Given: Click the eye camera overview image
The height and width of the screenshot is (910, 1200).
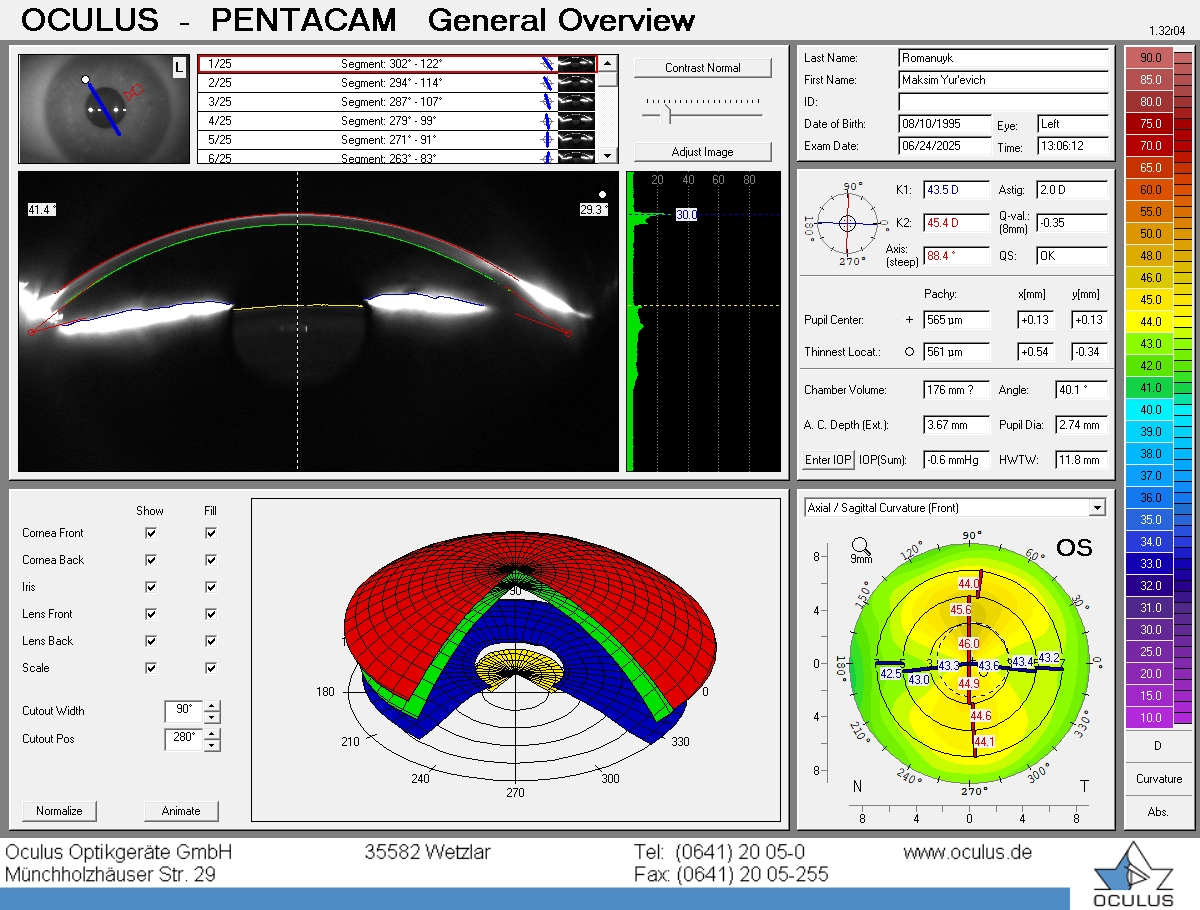Looking at the screenshot, I should [x=104, y=108].
